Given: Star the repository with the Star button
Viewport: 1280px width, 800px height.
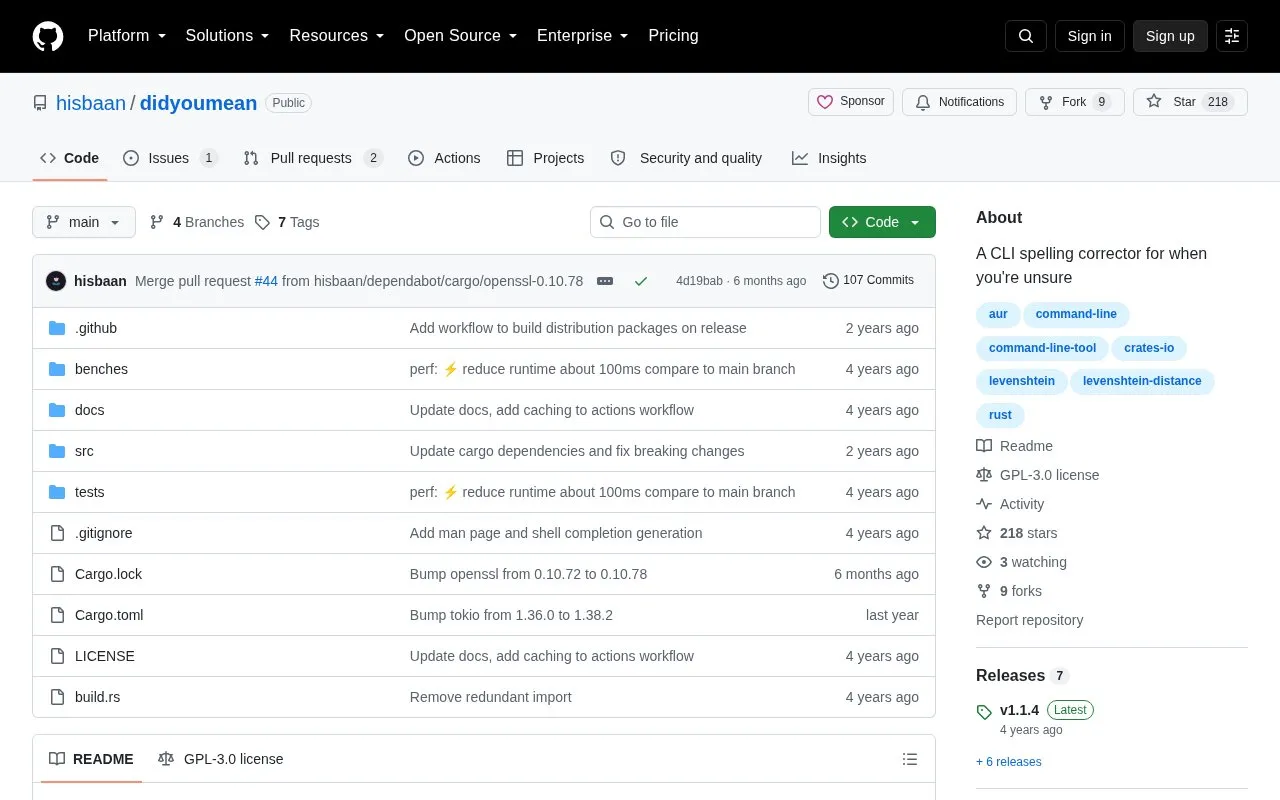Looking at the screenshot, I should (1190, 102).
